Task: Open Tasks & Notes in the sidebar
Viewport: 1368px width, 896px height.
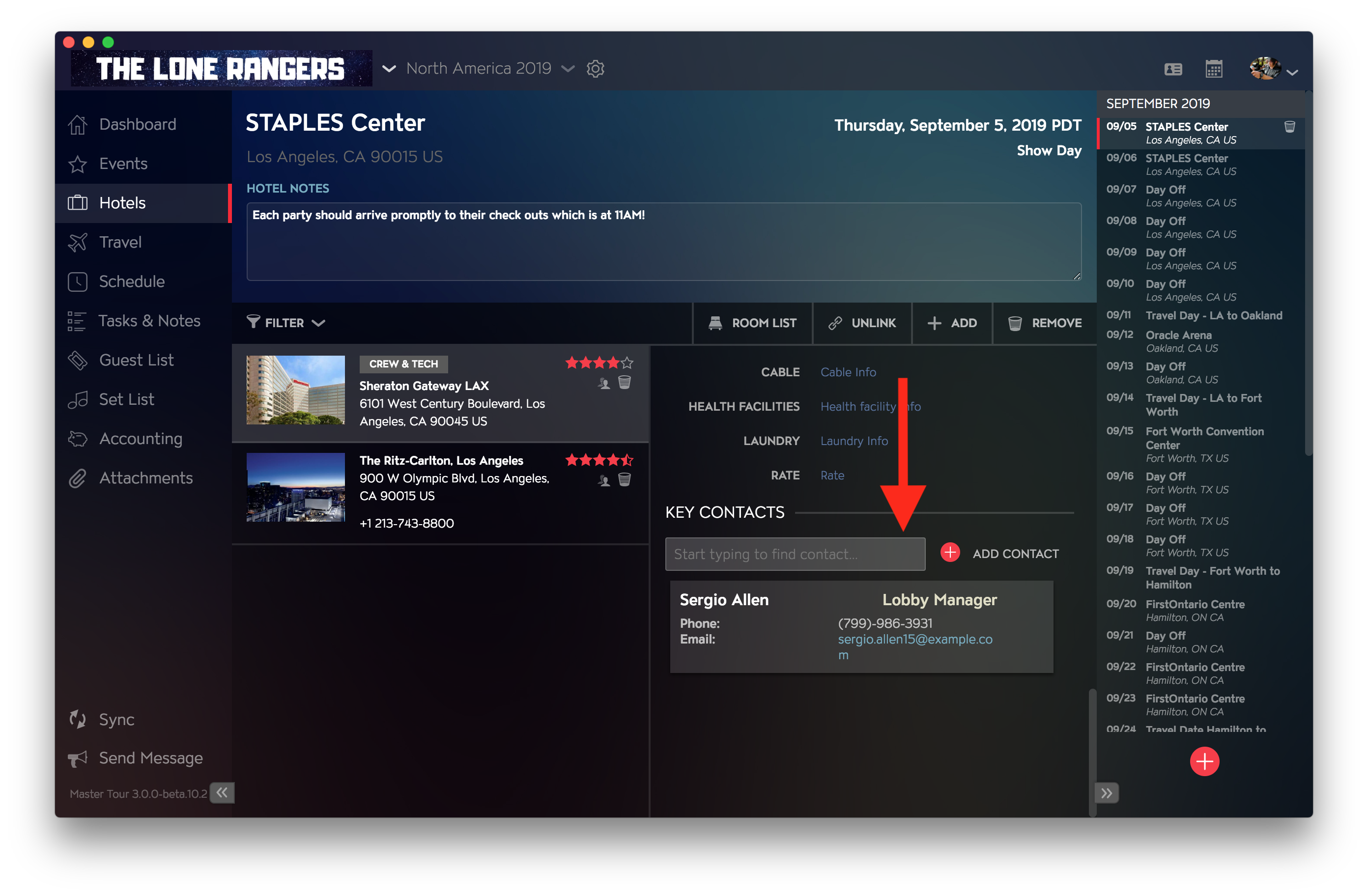Action: tap(149, 321)
